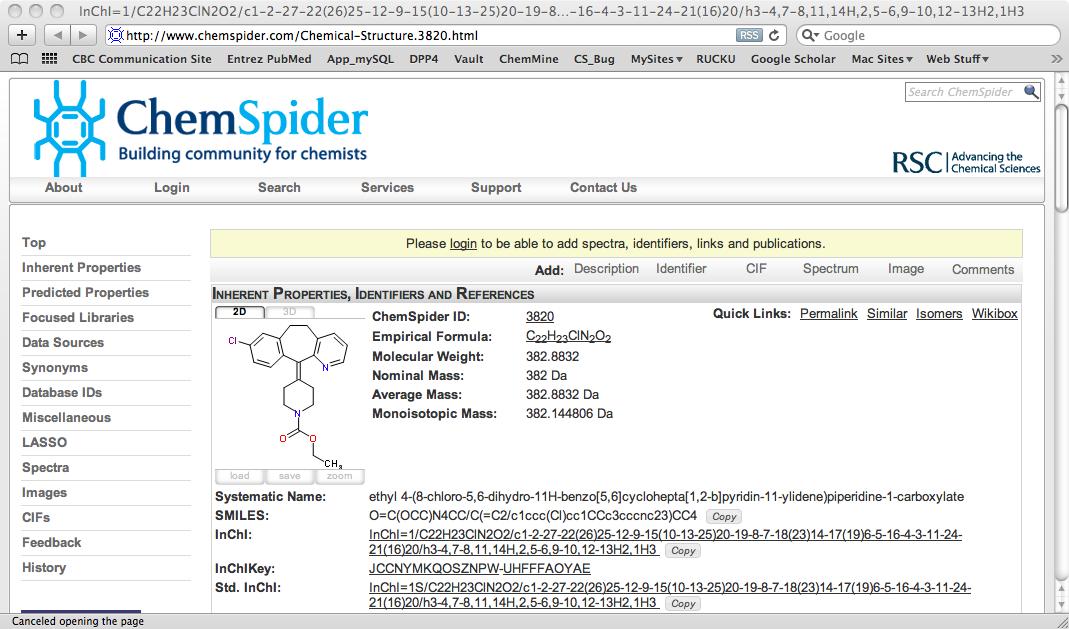Image resolution: width=1069 pixels, height=629 pixels.
Task: Open the Google search engine magnifier dropdown
Action: [809, 35]
